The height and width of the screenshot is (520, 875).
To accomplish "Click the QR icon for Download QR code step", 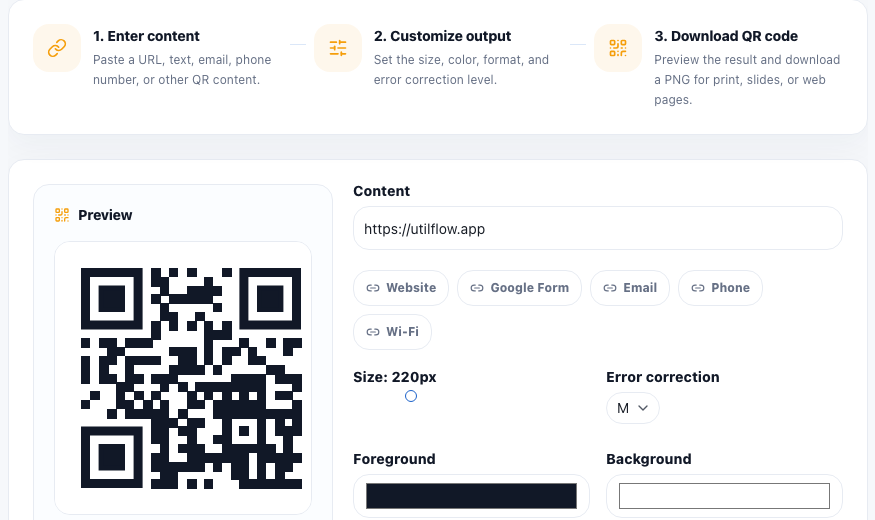I will tap(618, 48).
